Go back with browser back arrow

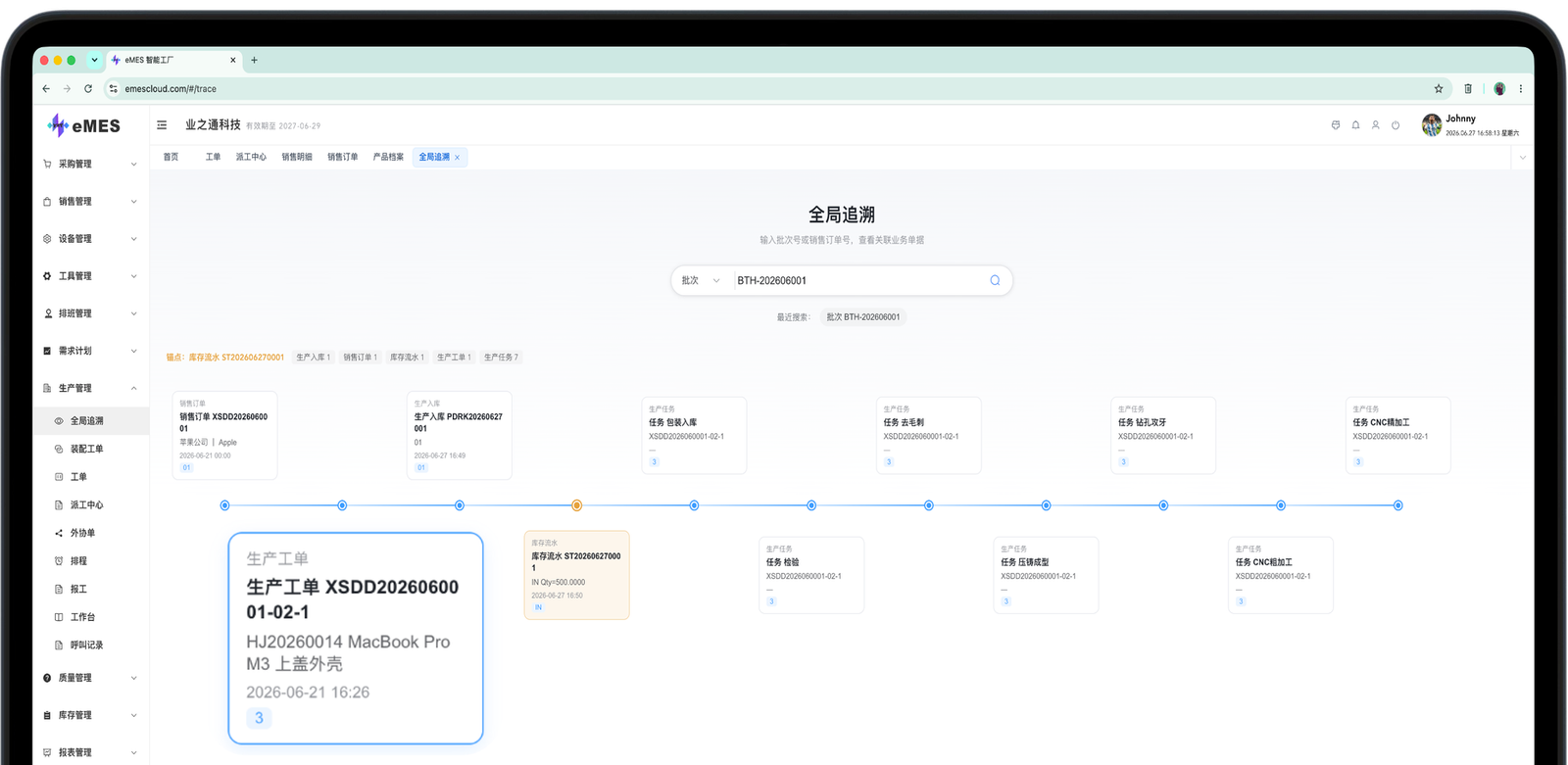[x=46, y=88]
